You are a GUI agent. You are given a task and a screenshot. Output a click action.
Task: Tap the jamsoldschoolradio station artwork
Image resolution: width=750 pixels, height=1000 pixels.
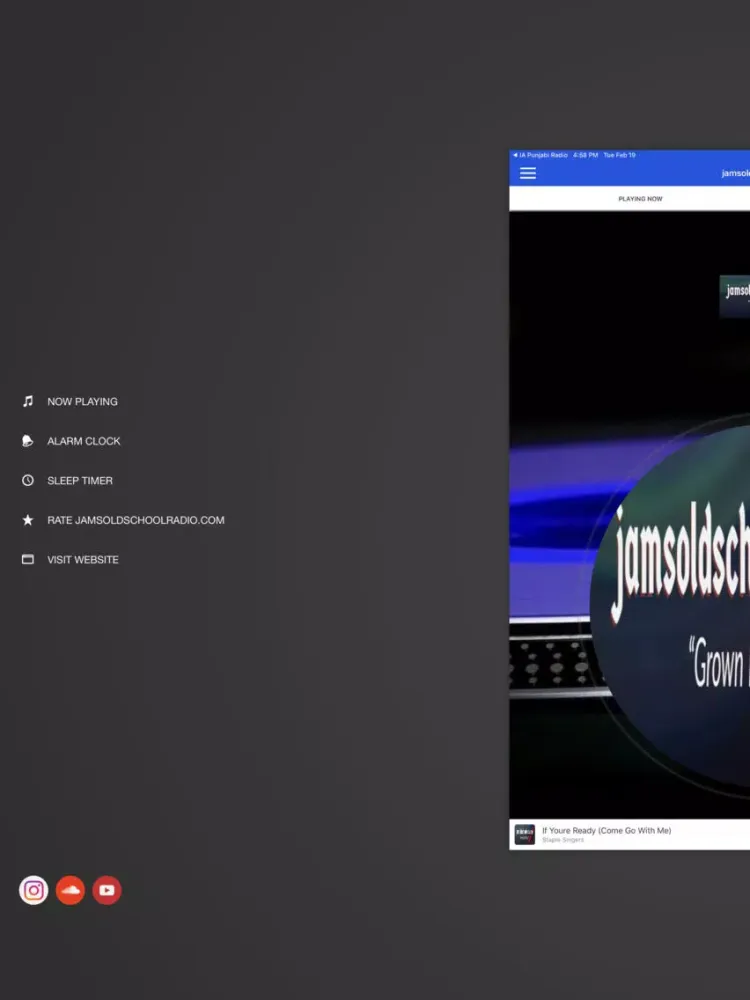coord(670,606)
